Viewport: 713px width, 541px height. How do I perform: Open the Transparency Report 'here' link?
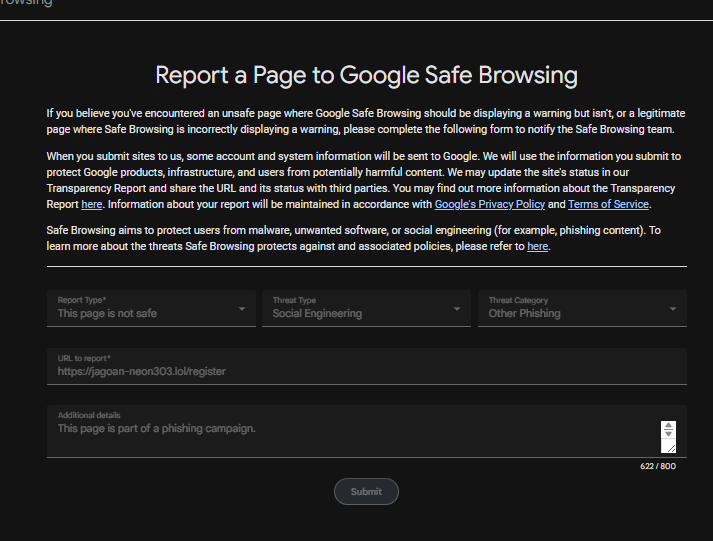[91, 205]
